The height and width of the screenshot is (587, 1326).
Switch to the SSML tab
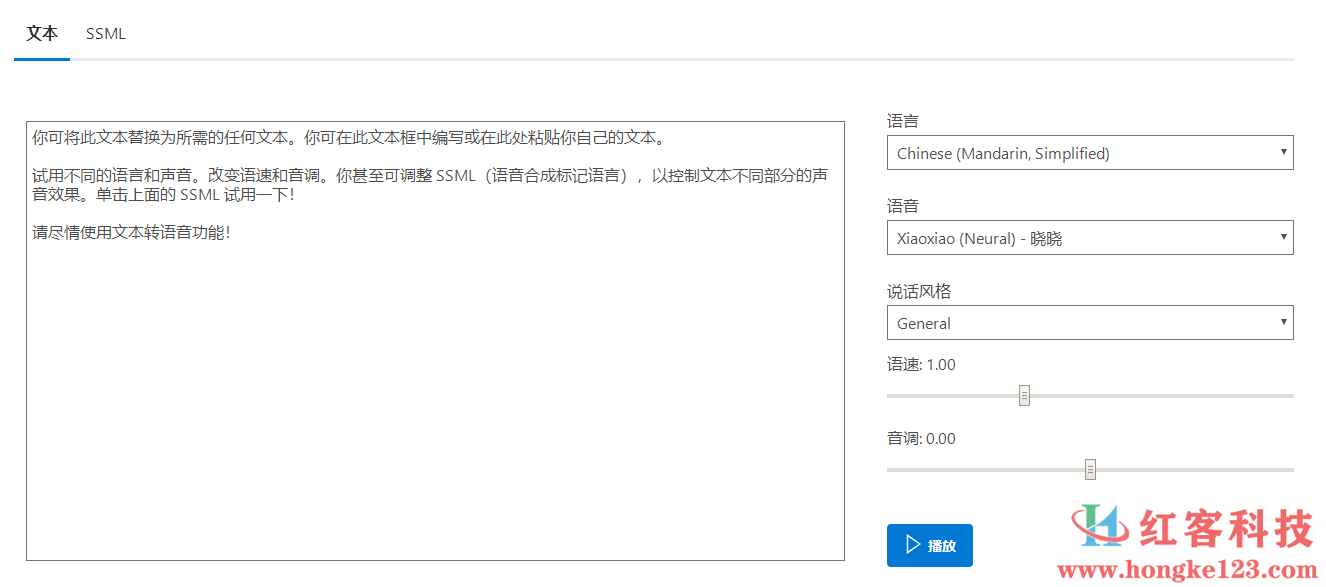pos(106,34)
